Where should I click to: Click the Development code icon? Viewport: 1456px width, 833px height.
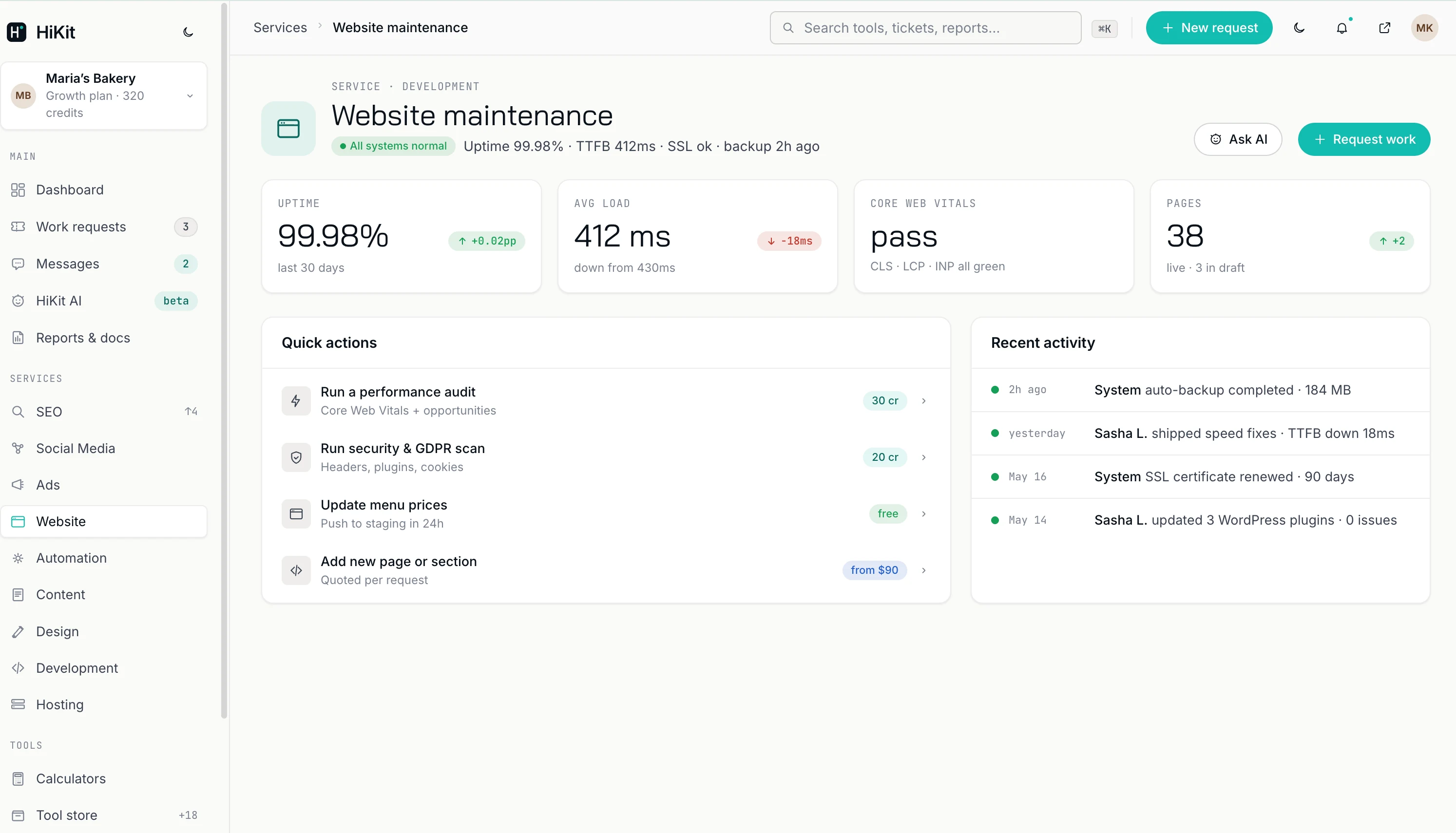click(x=19, y=668)
